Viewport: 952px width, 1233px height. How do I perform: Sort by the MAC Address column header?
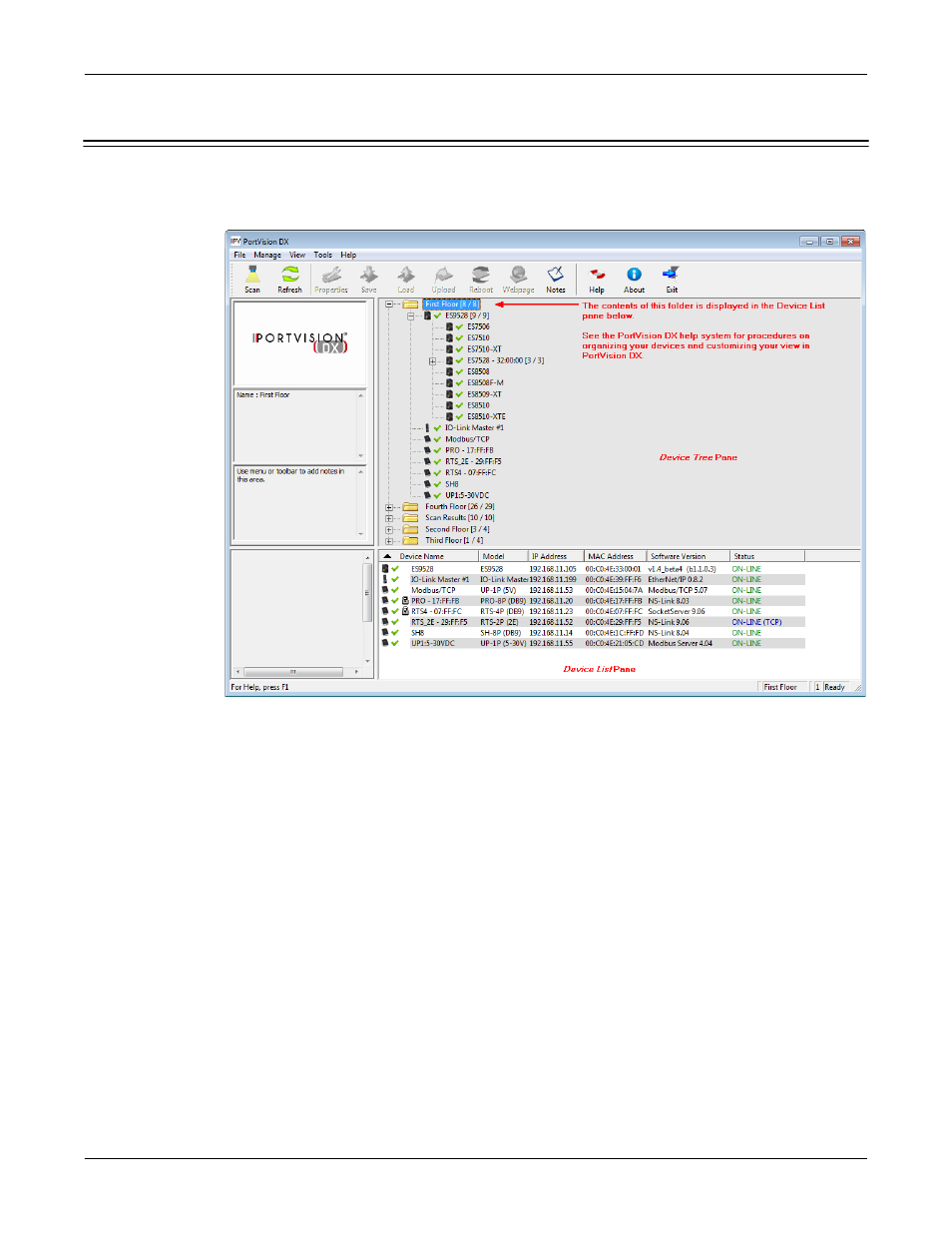[x=615, y=556]
